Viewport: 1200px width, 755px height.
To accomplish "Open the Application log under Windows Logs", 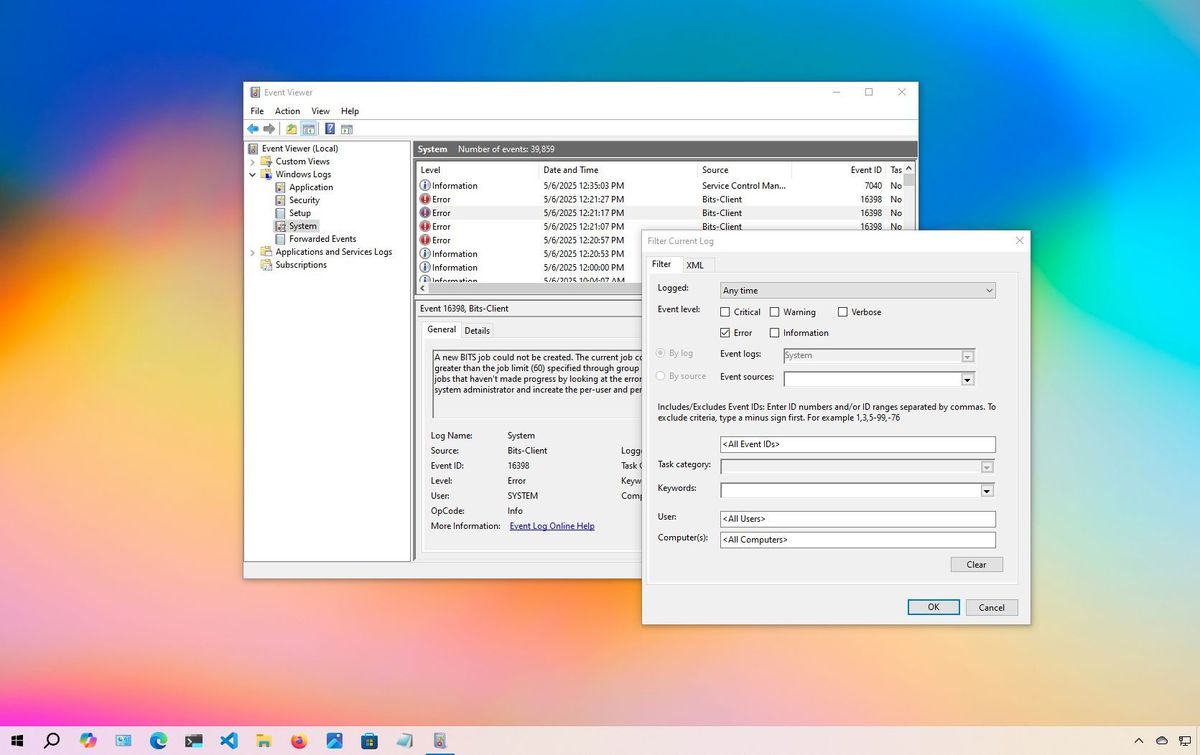I will pyautogui.click(x=311, y=187).
